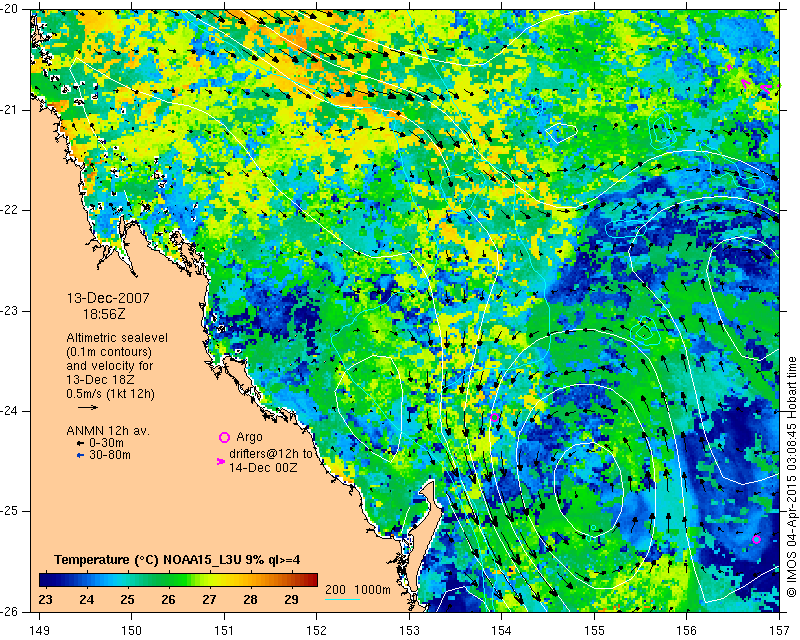This screenshot has width=800, height=640.
Task: Click the color bar tick label '24'
Action: [86, 599]
